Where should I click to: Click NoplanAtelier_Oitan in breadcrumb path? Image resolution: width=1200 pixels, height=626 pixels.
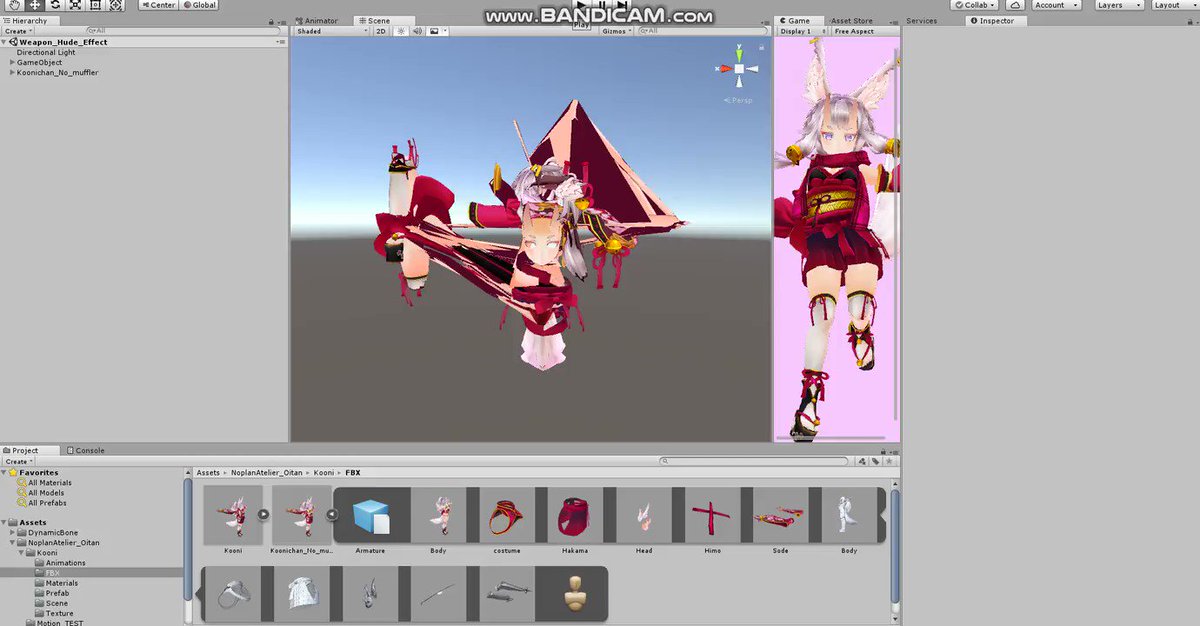(x=269, y=472)
